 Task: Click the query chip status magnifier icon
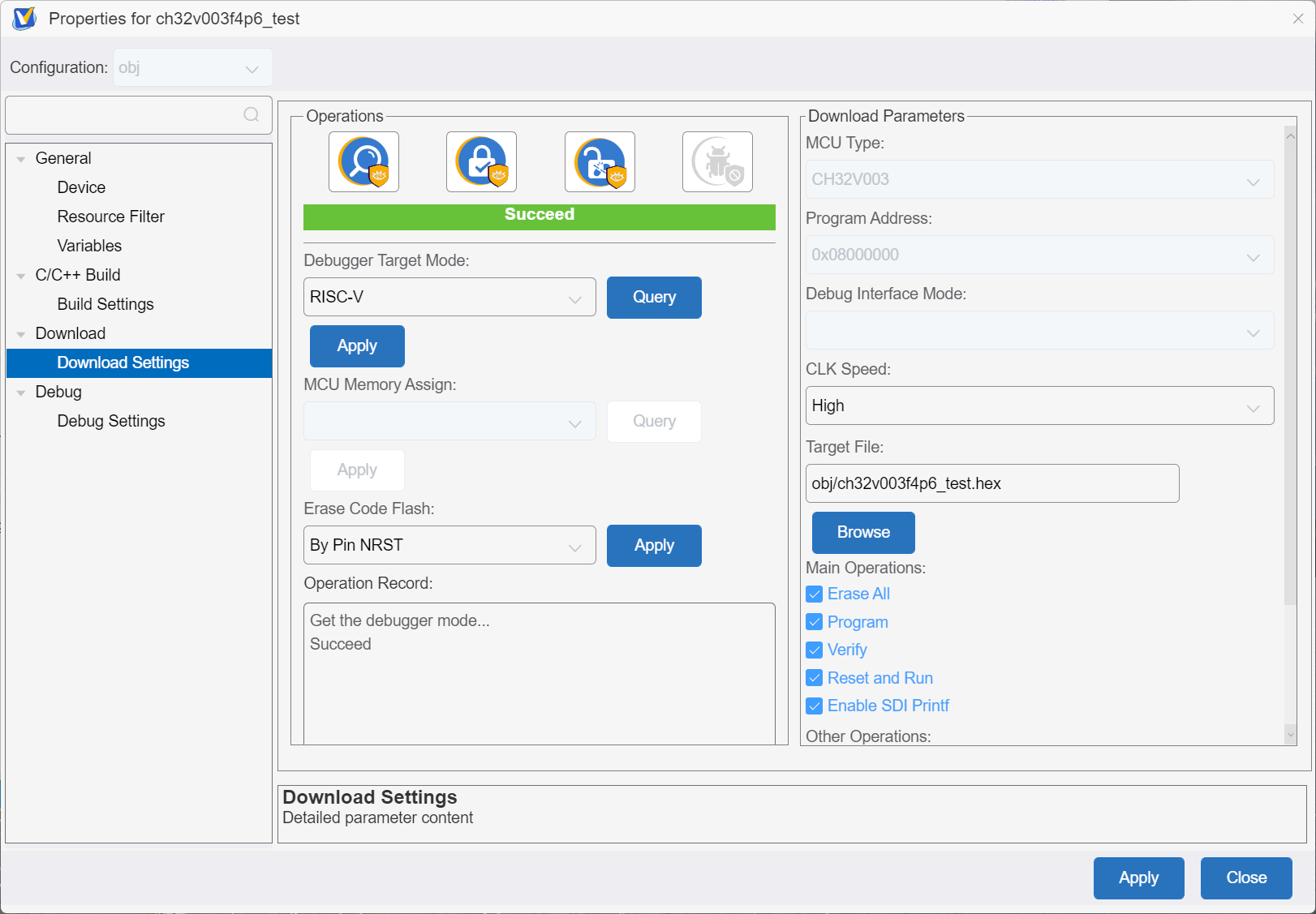tap(363, 161)
